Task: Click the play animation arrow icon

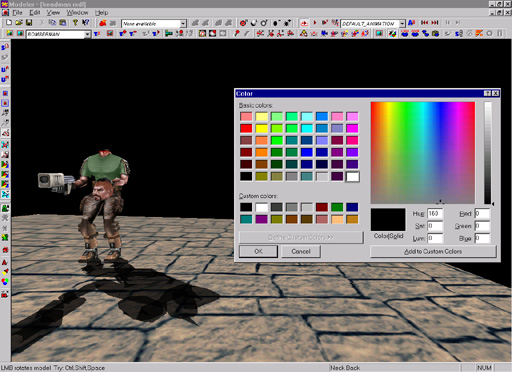Action: point(315,23)
